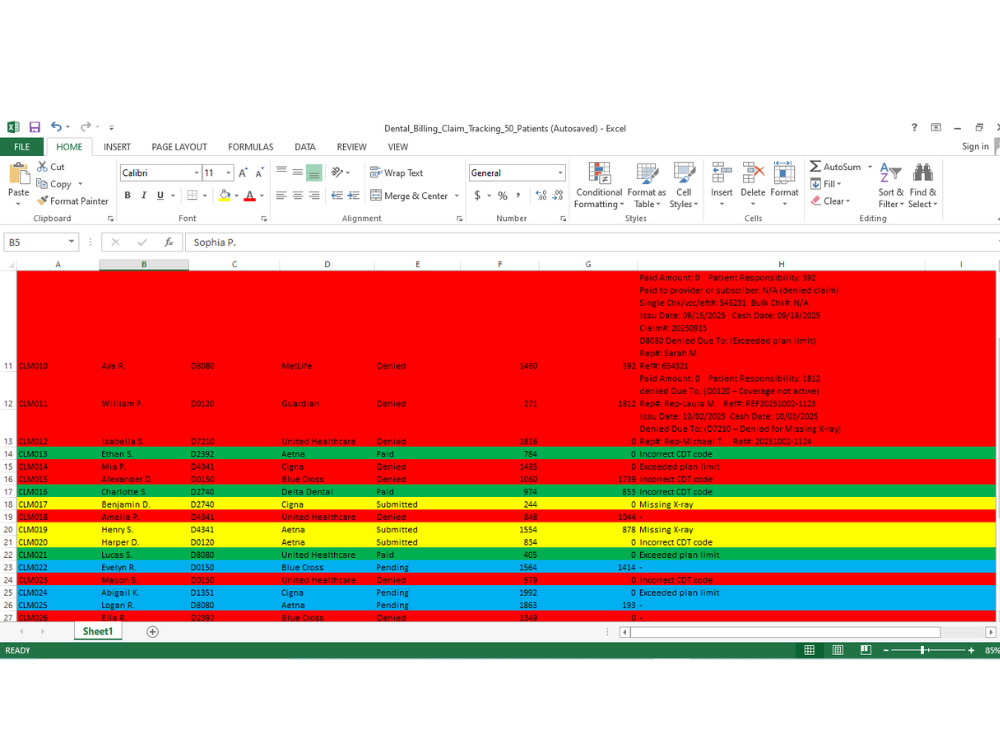The image size is (1000, 750).
Task: Apply the red Font Color
Action: point(250,195)
